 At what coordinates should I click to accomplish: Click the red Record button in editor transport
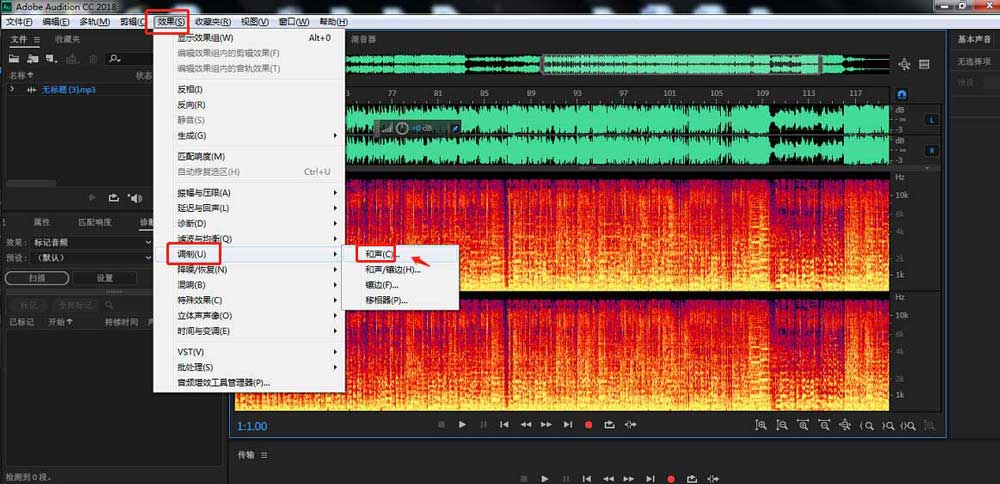tap(588, 425)
